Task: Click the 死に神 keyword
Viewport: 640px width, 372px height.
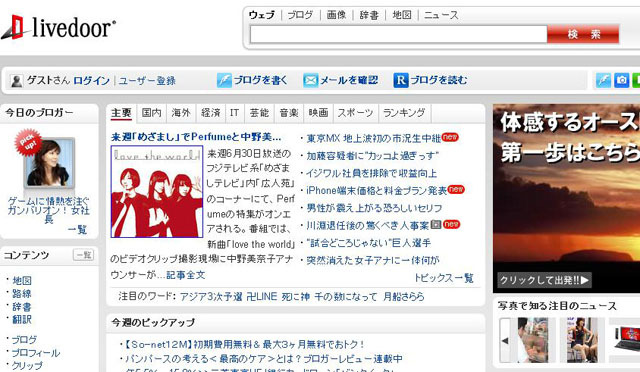Action: 296,296
